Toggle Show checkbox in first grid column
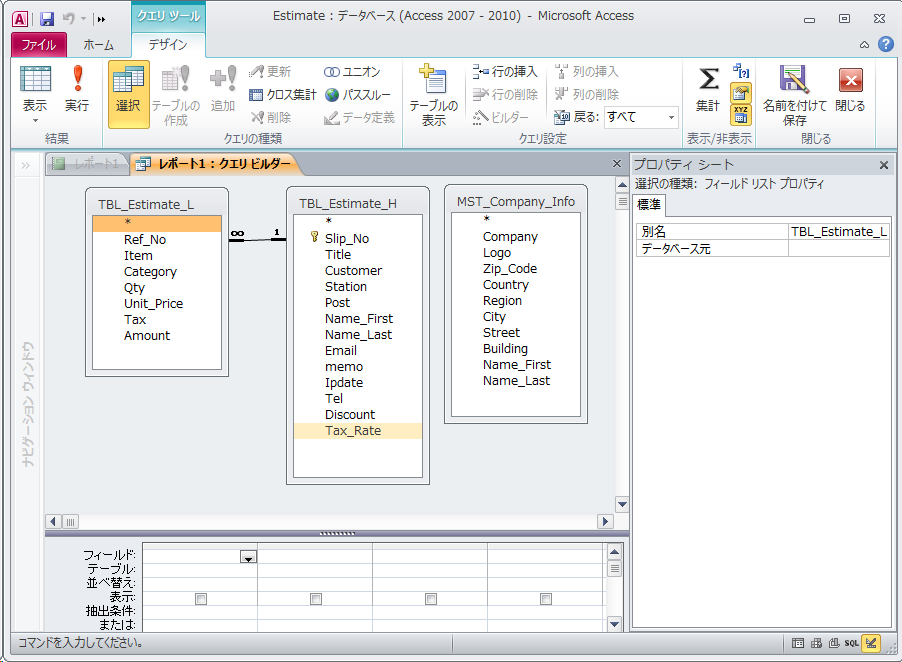Image resolution: width=902 pixels, height=662 pixels. coord(201,599)
